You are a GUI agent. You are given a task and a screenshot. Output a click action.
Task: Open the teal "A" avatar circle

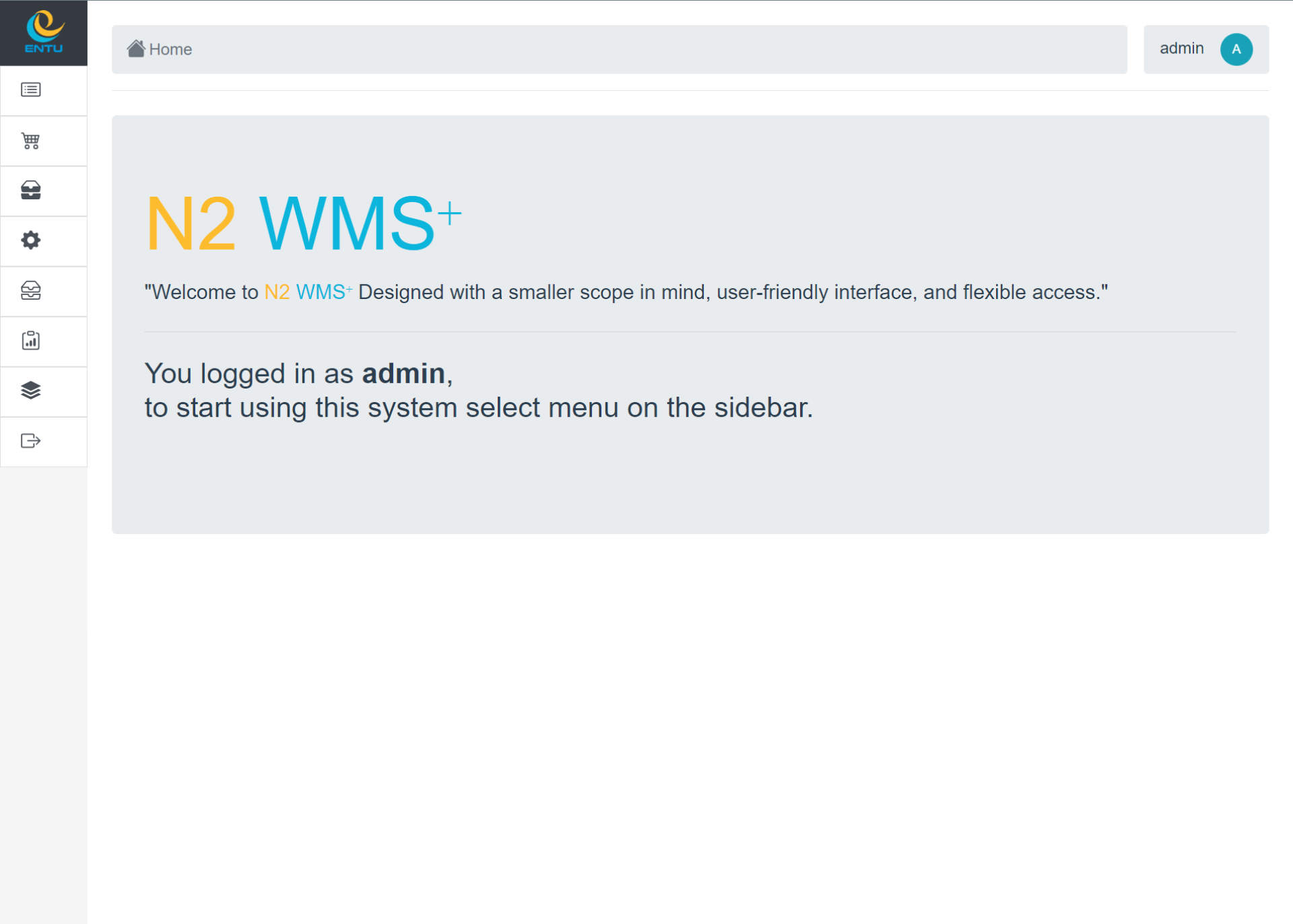pyautogui.click(x=1236, y=49)
